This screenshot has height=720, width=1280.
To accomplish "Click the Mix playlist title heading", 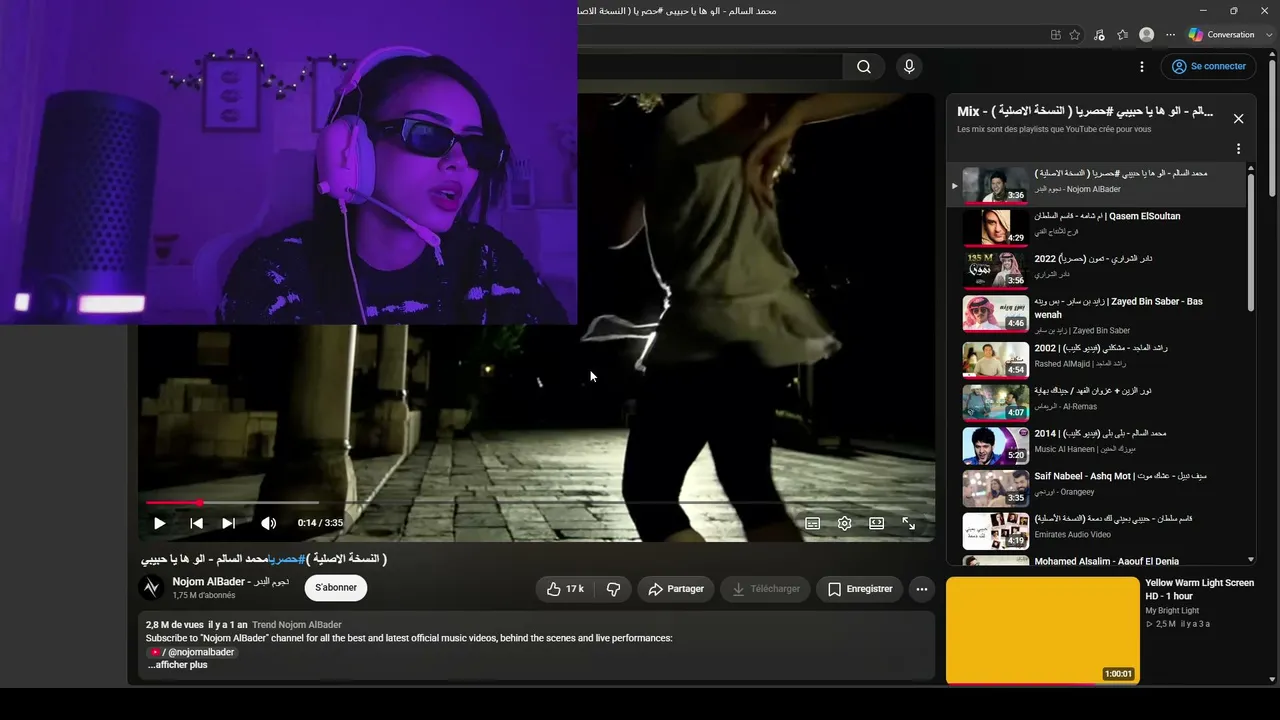I will tap(1085, 112).
